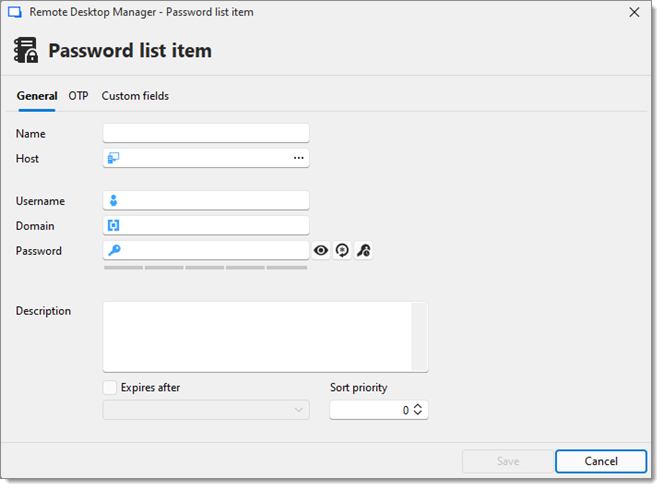Click the Password list item header icon
Viewport: 662px width, 489px height.
coord(26,50)
